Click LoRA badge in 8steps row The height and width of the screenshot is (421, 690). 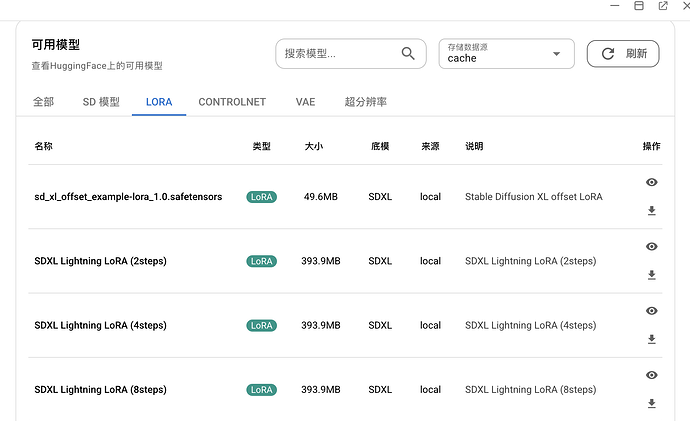[x=261, y=390]
